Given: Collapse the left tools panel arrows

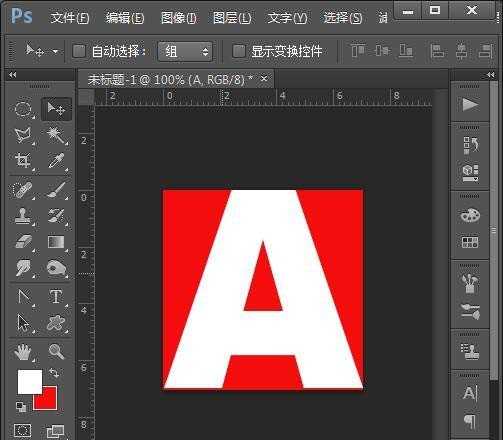Looking at the screenshot, I should 13,75.
